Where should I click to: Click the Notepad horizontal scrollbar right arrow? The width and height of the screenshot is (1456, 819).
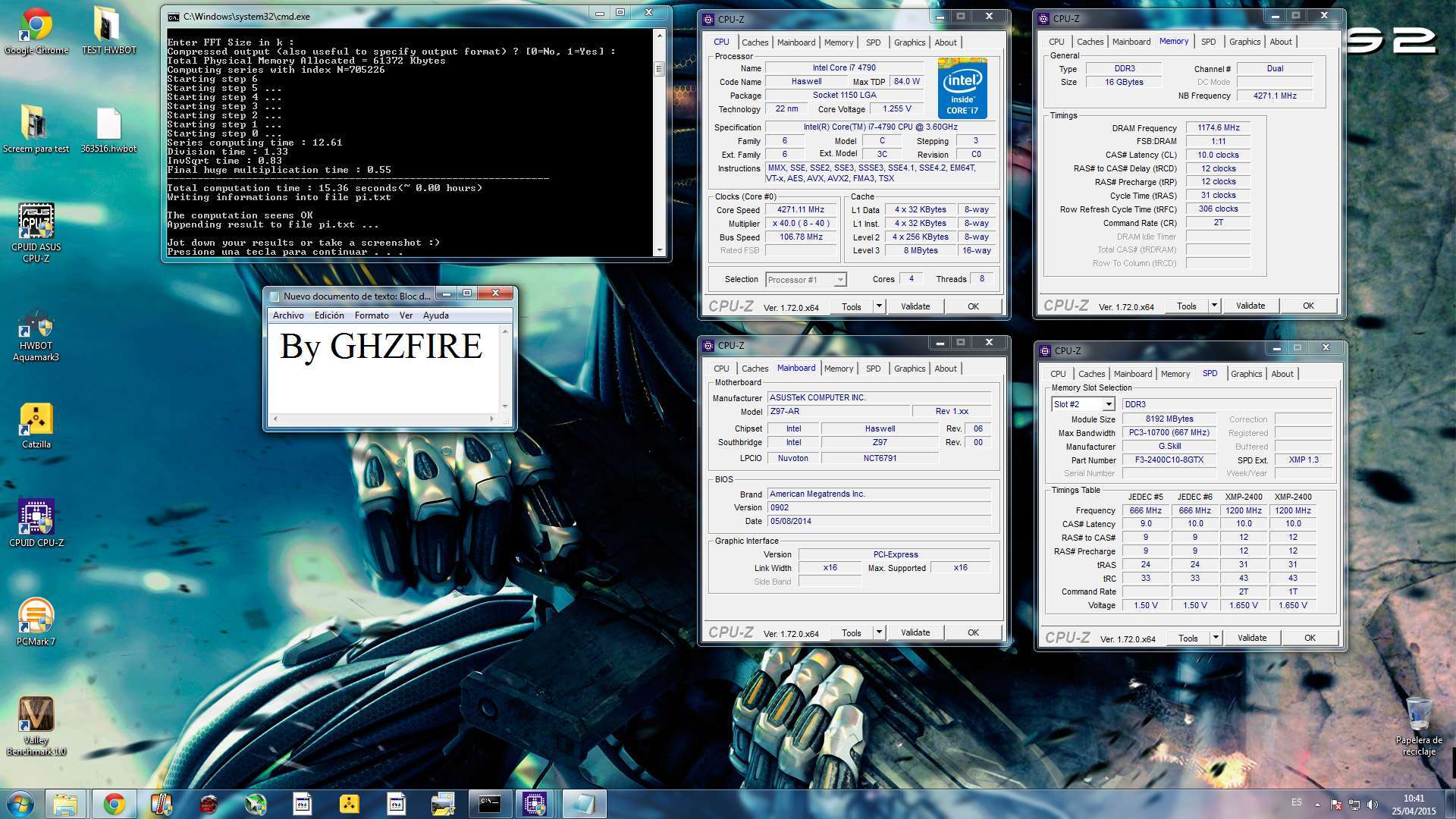coord(491,418)
